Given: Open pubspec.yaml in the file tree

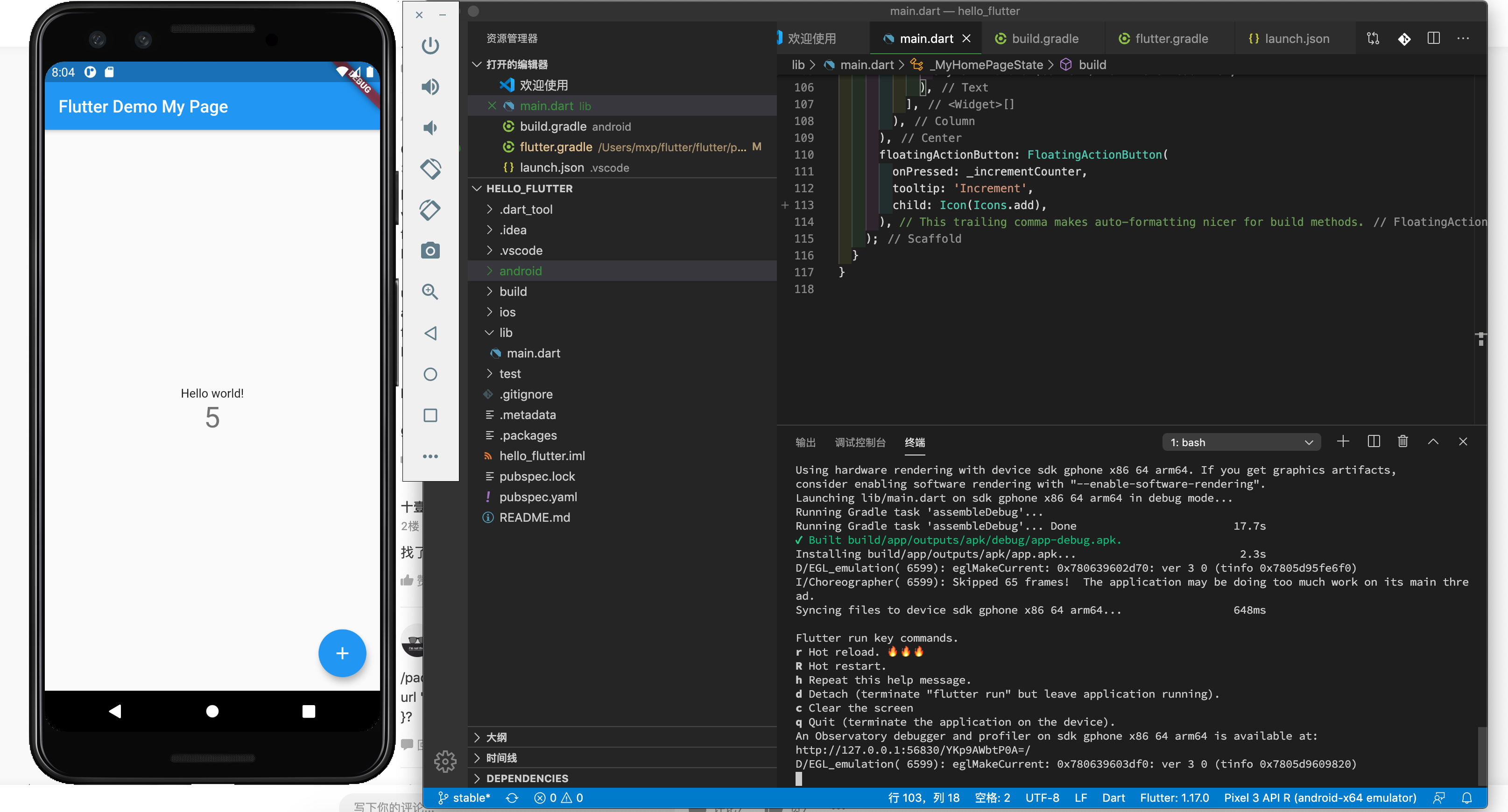Looking at the screenshot, I should coord(537,497).
